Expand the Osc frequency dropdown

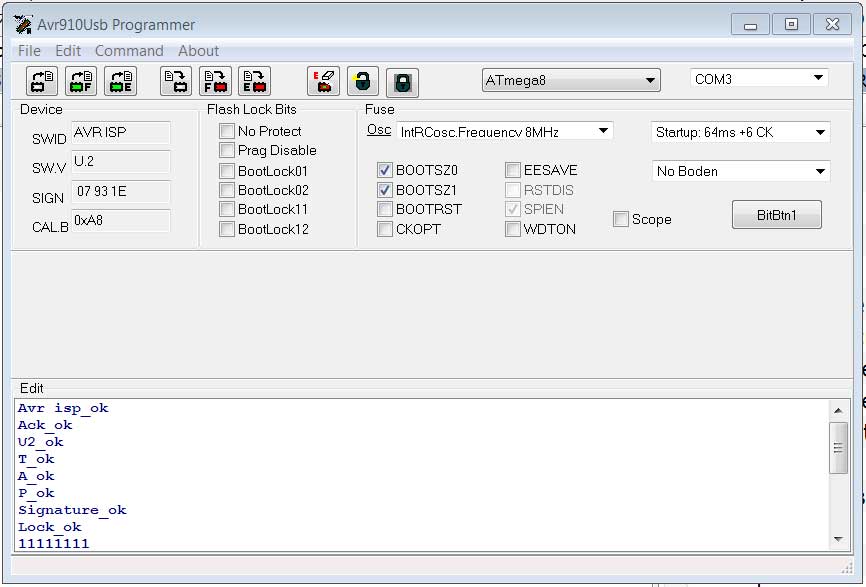[505, 131]
